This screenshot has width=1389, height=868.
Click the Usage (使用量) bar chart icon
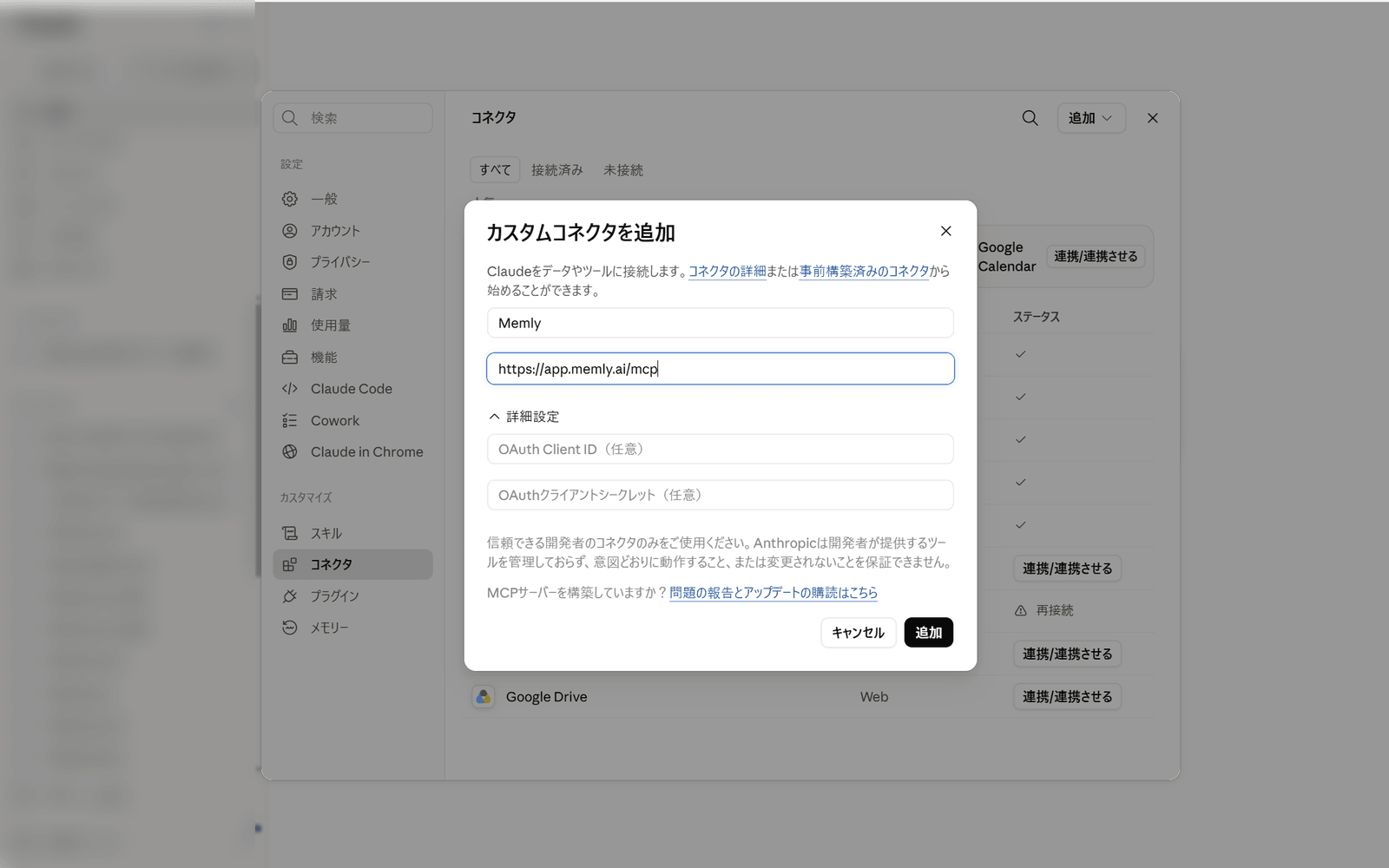[290, 325]
